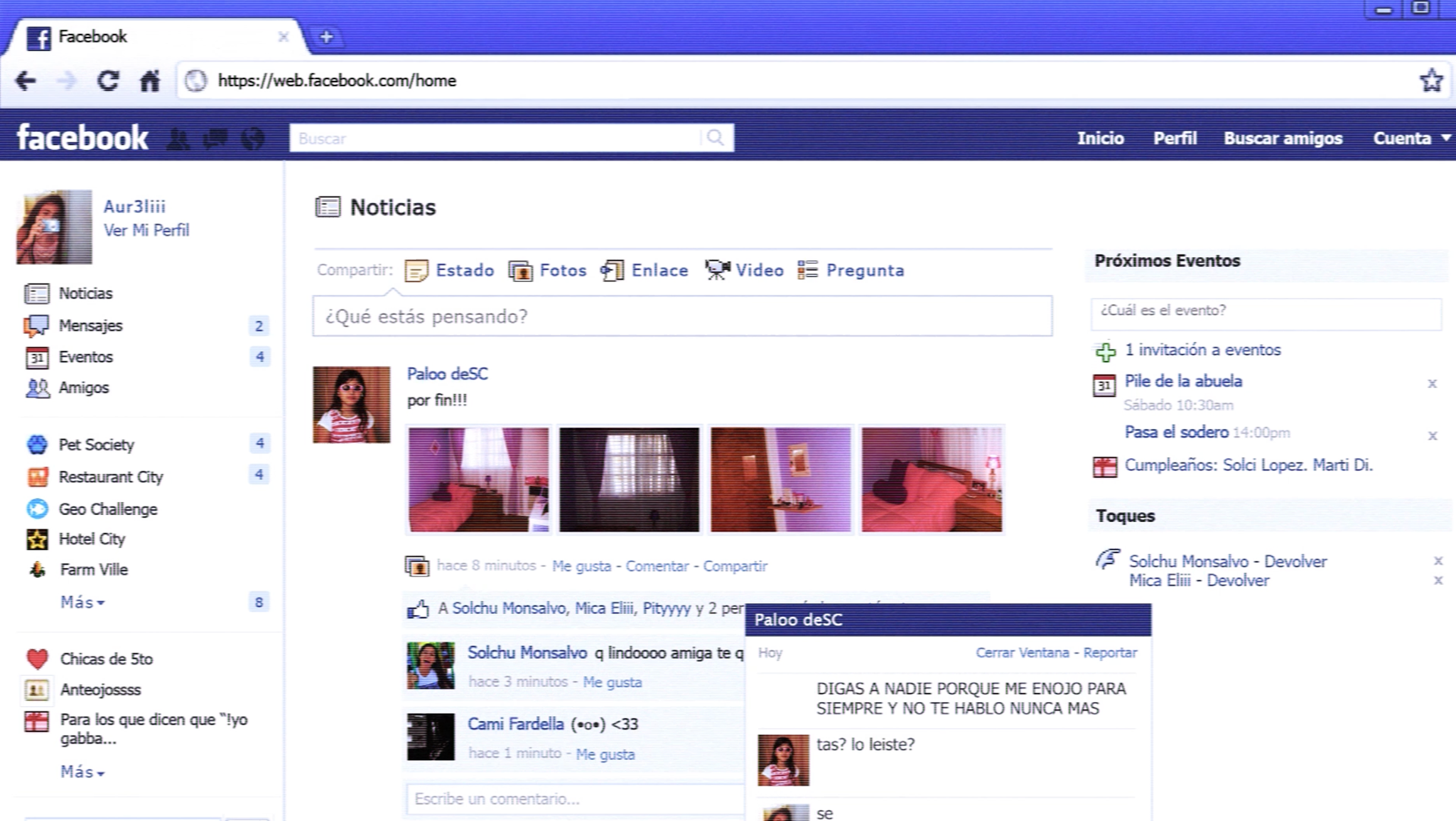Close the Facebook browser tab
Viewport: 1456px width, 821px height.
click(x=283, y=37)
